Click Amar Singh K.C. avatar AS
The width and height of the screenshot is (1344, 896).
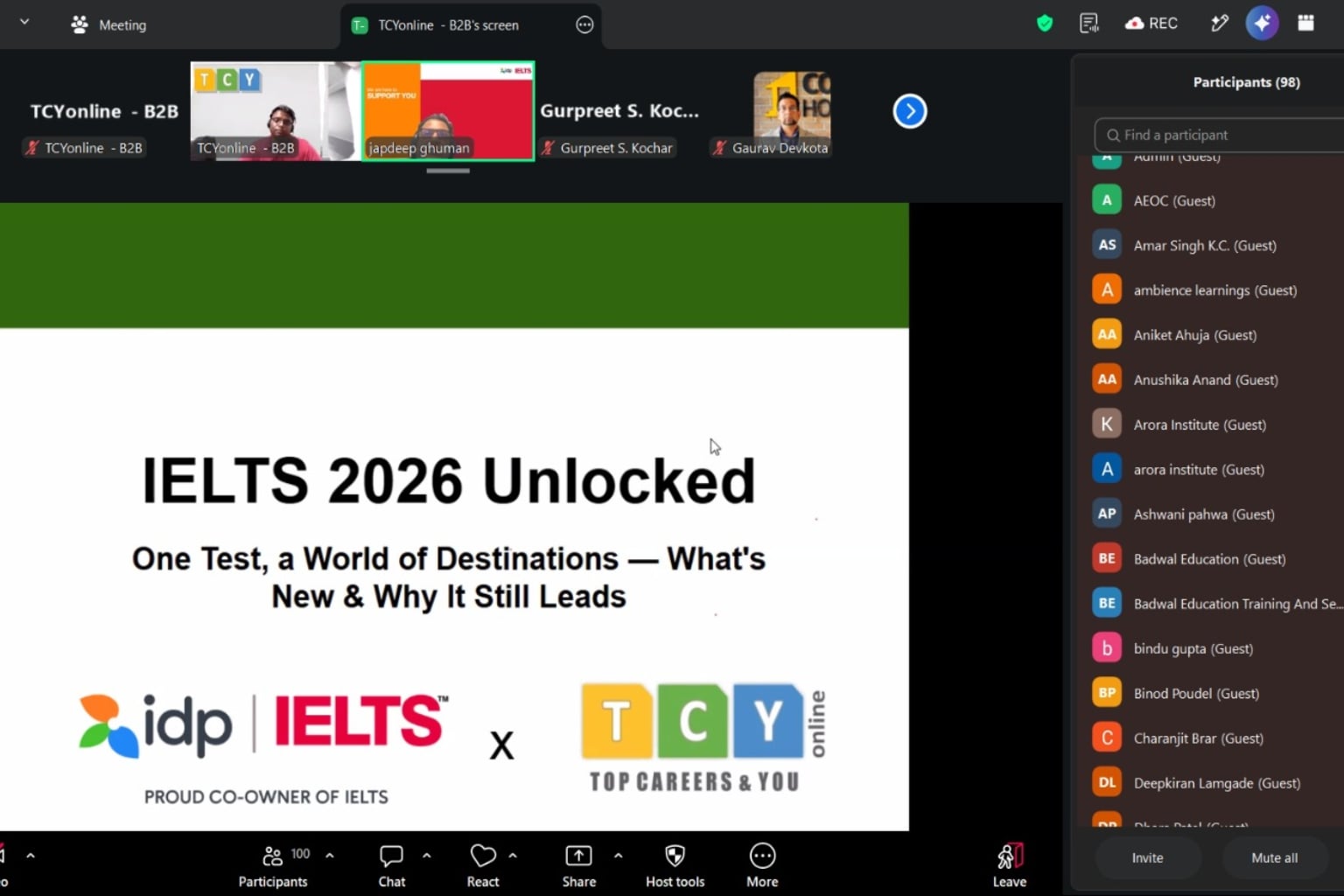pos(1107,245)
